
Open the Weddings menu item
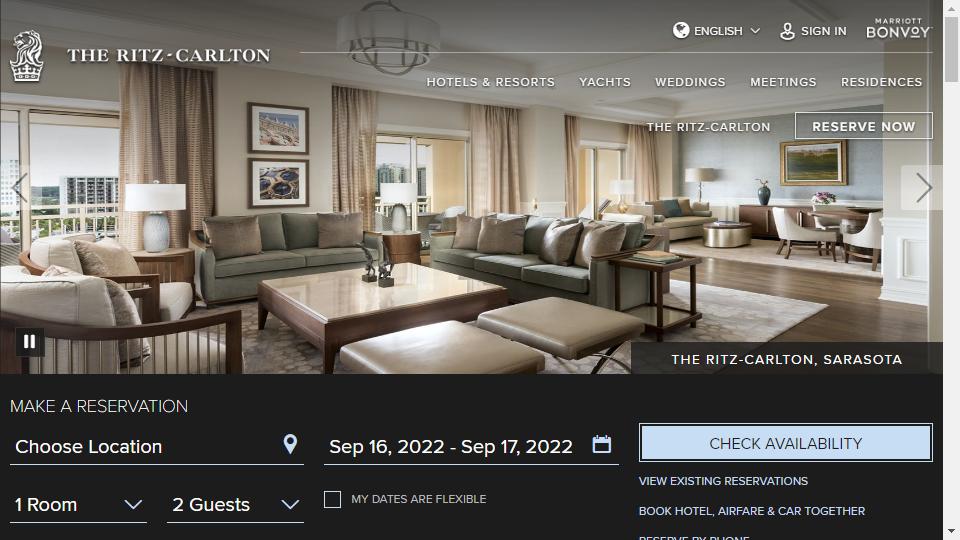[690, 82]
